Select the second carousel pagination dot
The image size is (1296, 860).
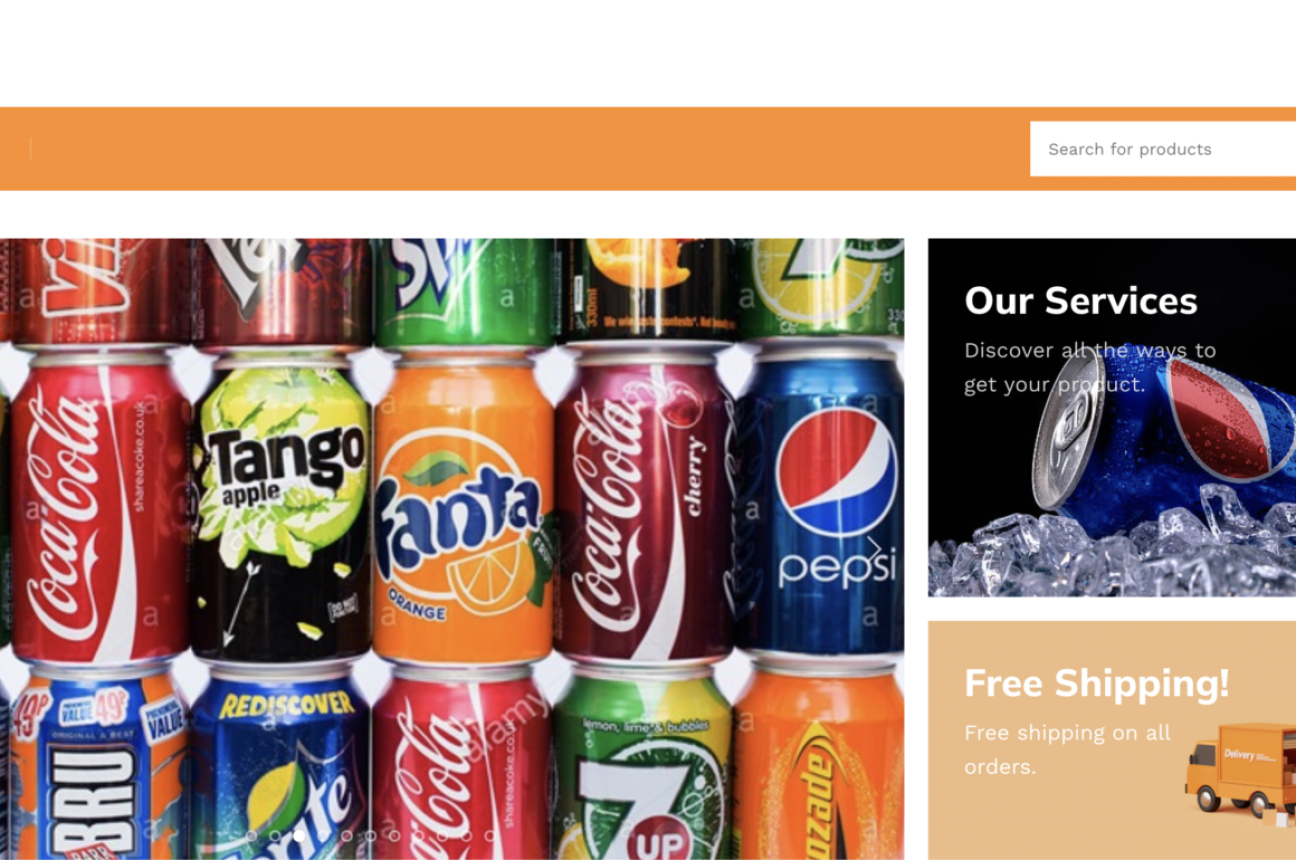click(x=275, y=836)
